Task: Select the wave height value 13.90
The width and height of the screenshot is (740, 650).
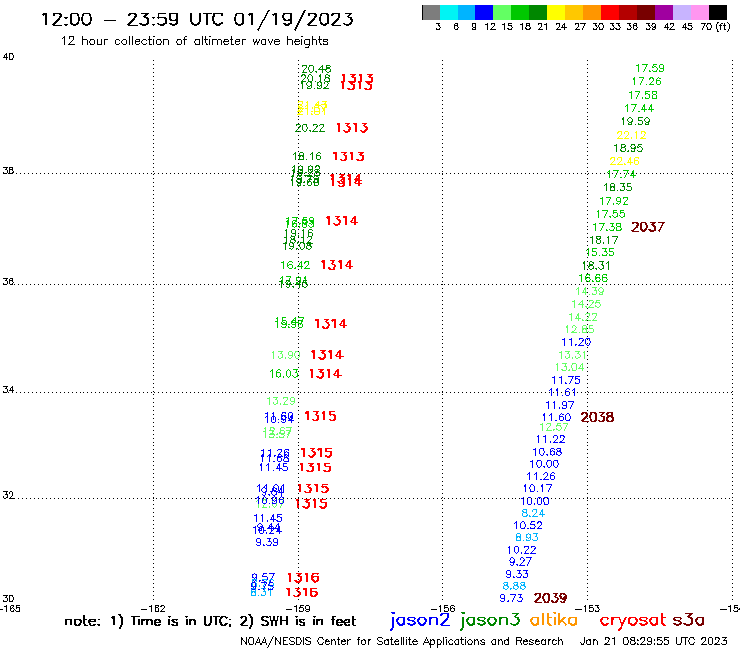Action: (286, 355)
